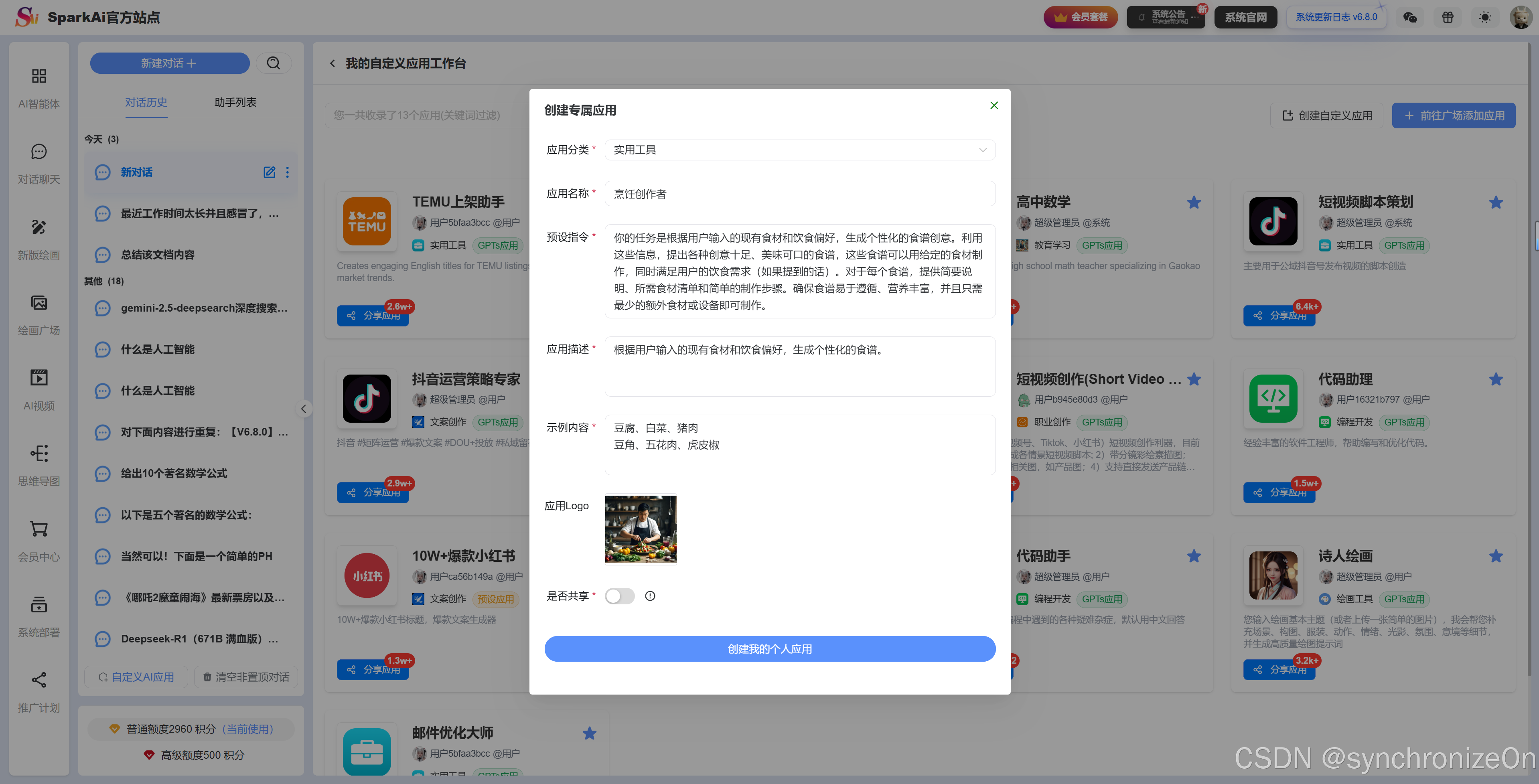Click the 创建我的个人应用 button
Viewport: 1539px width, 784px height.
pos(769,649)
